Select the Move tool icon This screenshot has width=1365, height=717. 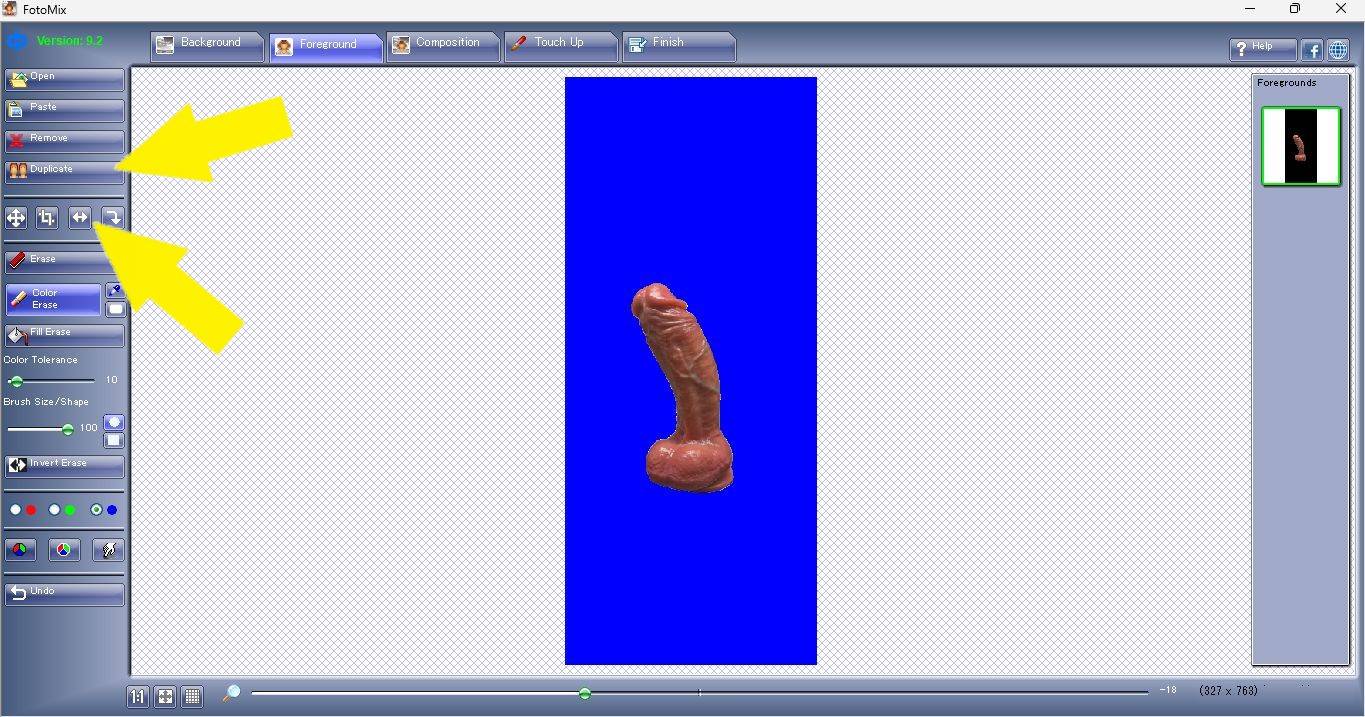coord(16,217)
